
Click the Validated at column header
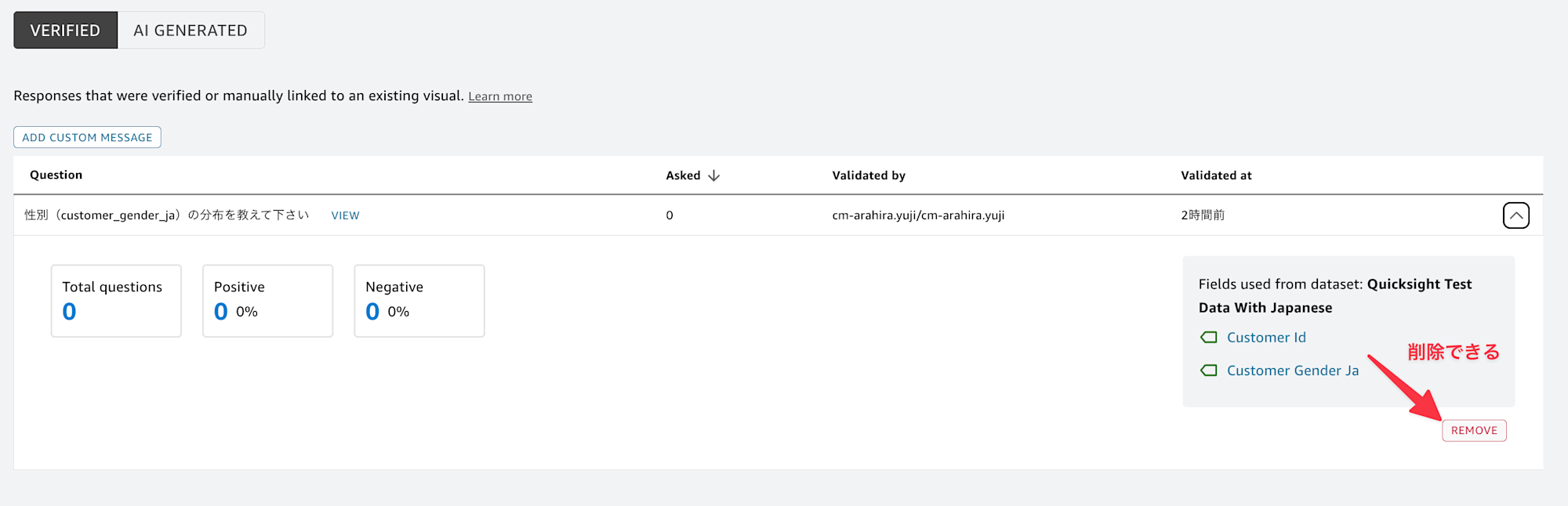pyautogui.click(x=1216, y=175)
